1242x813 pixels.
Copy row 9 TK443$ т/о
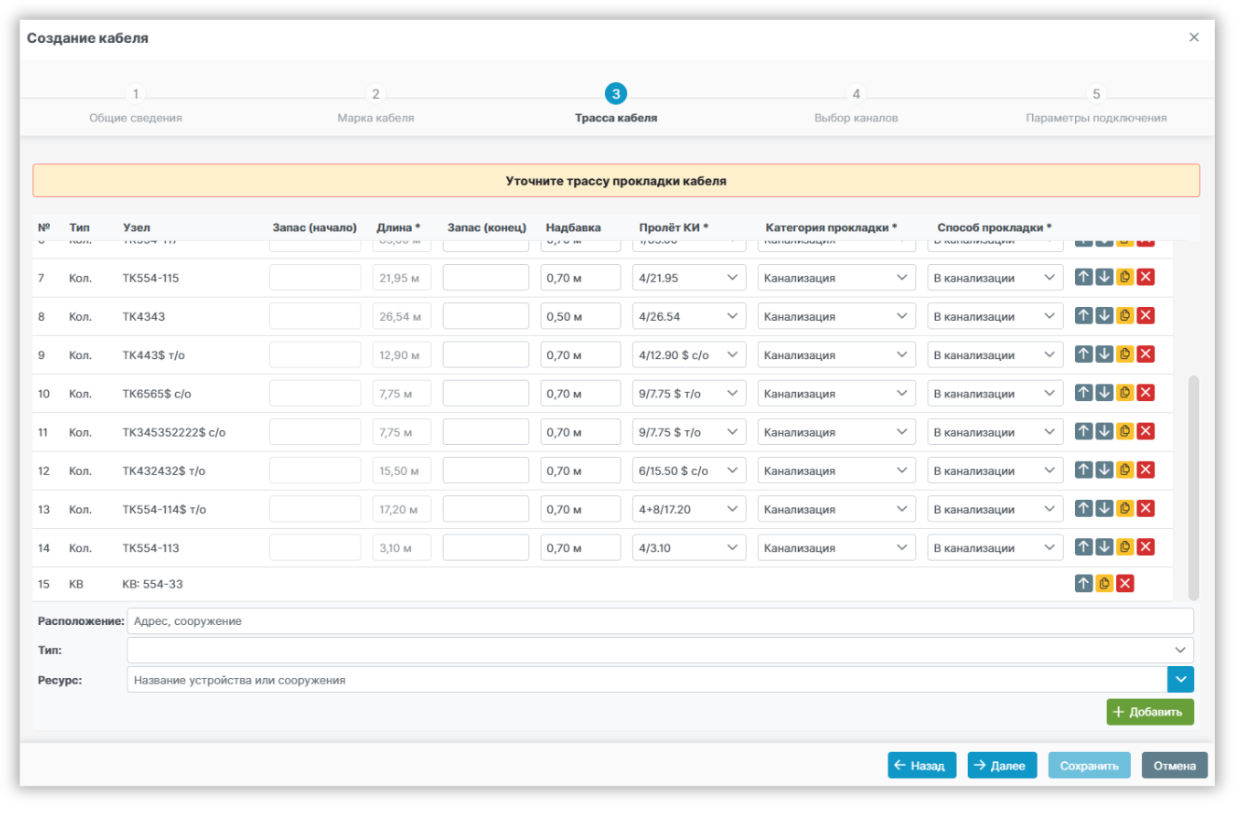point(1125,355)
